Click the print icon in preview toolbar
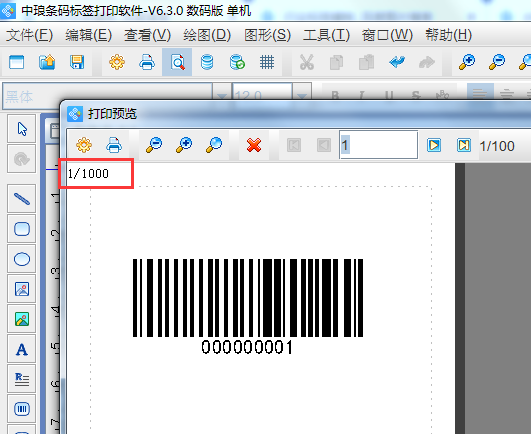This screenshot has width=531, height=434. [x=114, y=145]
